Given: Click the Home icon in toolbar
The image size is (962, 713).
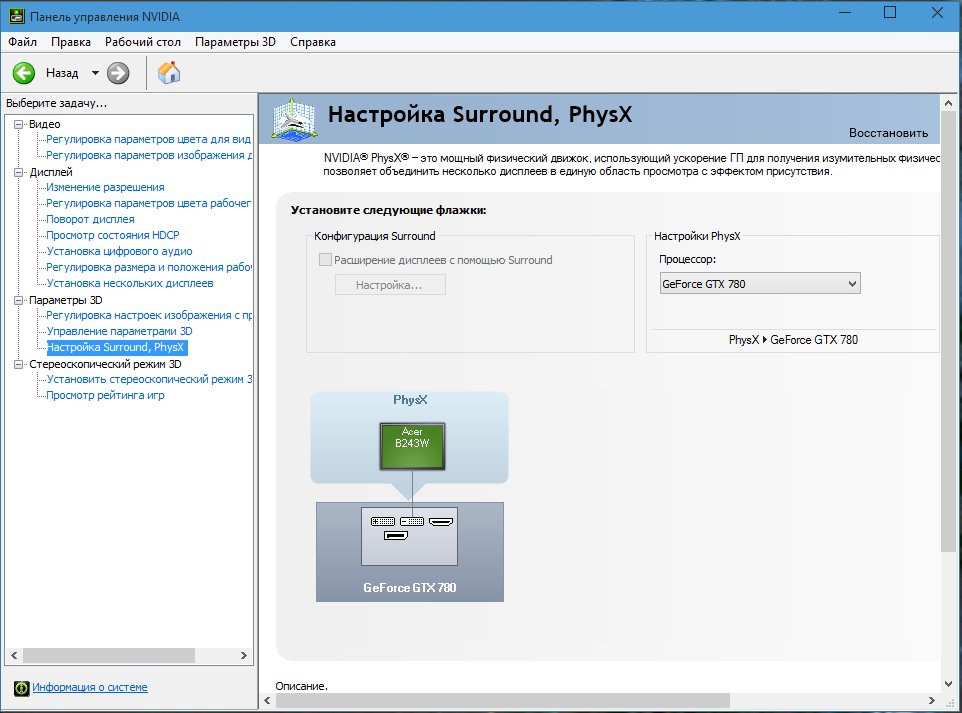Looking at the screenshot, I should pos(170,73).
